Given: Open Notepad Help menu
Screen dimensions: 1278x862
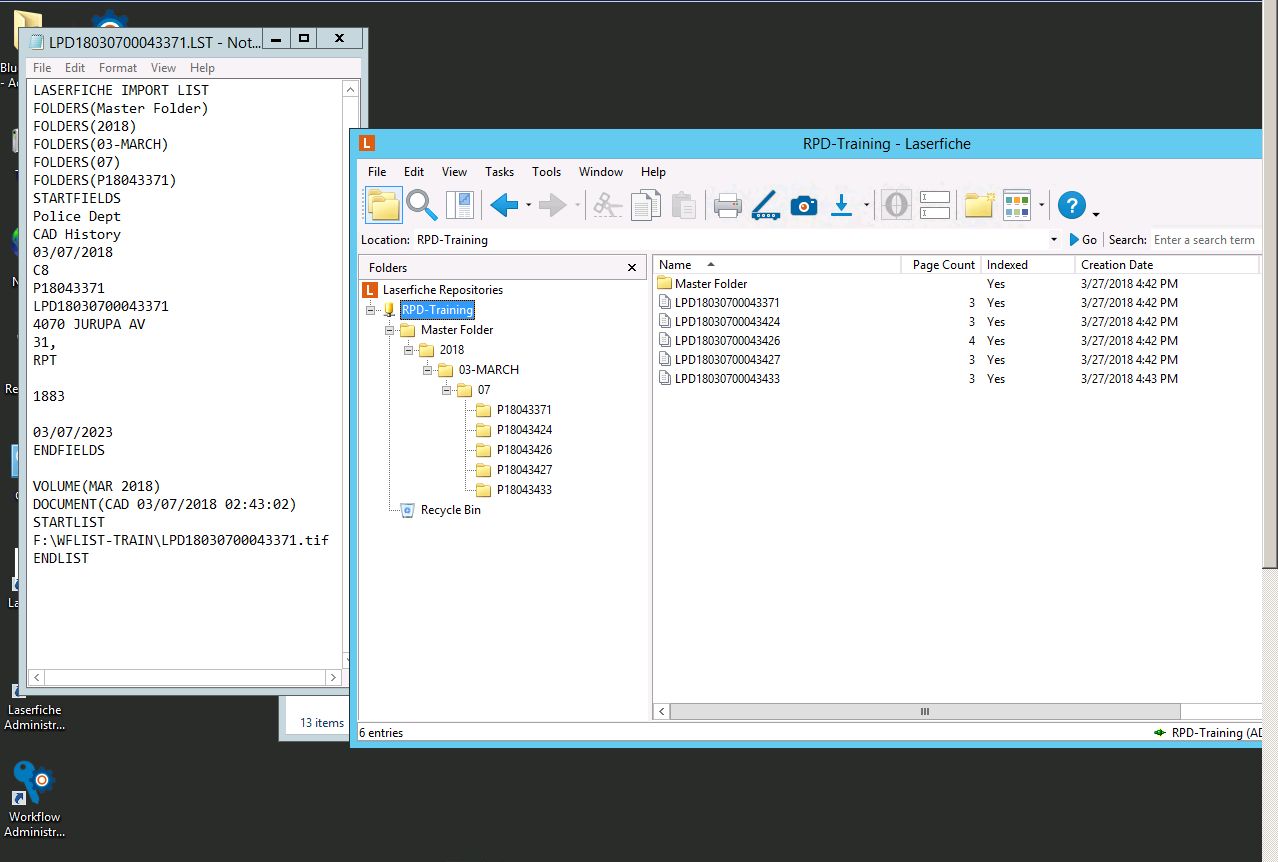Looking at the screenshot, I should (202, 68).
